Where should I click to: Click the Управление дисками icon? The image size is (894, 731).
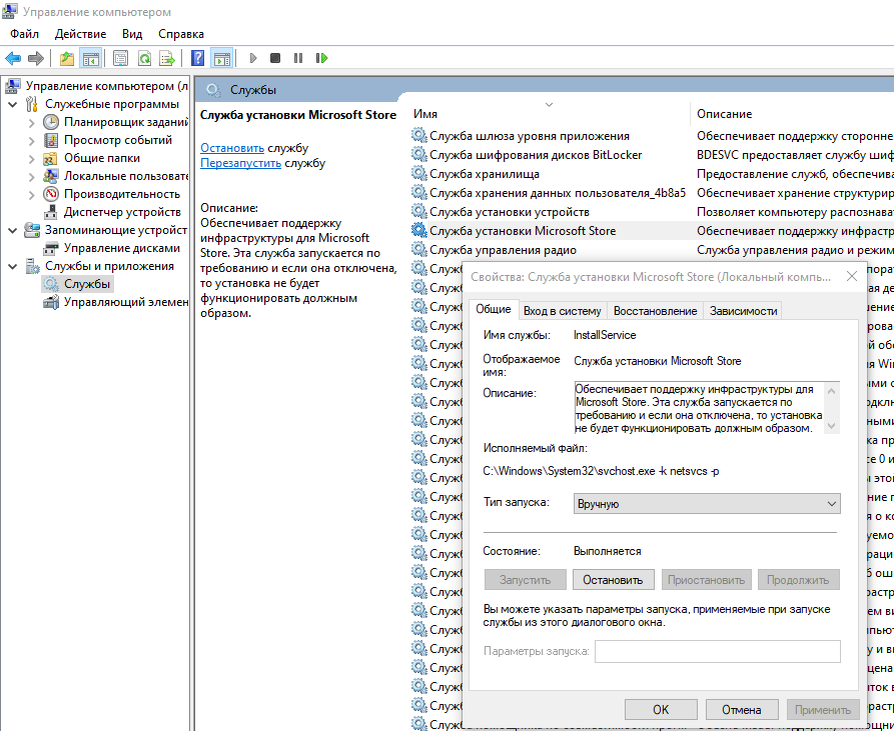pyautogui.click(x=51, y=248)
